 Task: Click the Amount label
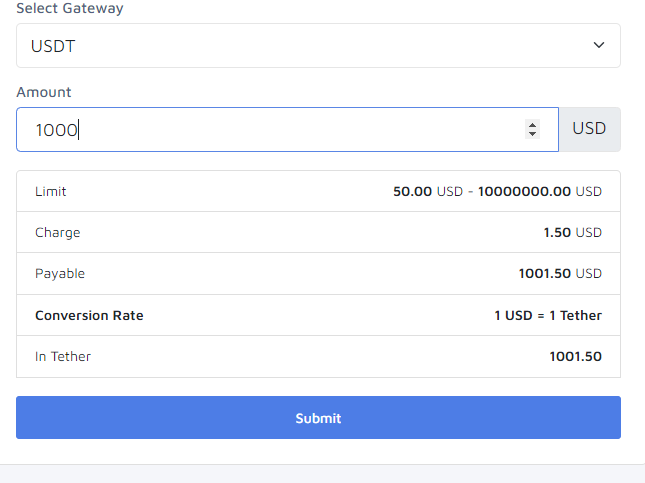point(44,92)
